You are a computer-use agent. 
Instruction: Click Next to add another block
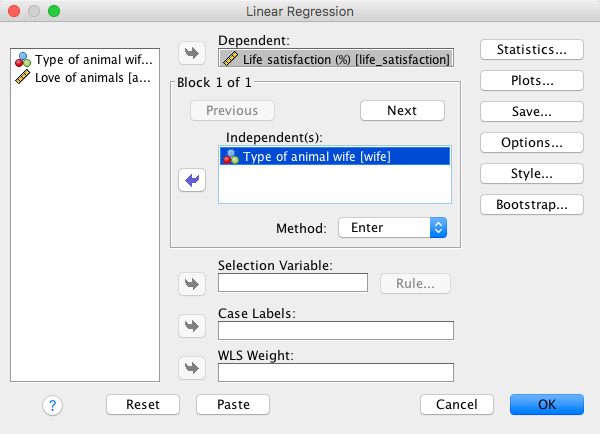(x=402, y=111)
